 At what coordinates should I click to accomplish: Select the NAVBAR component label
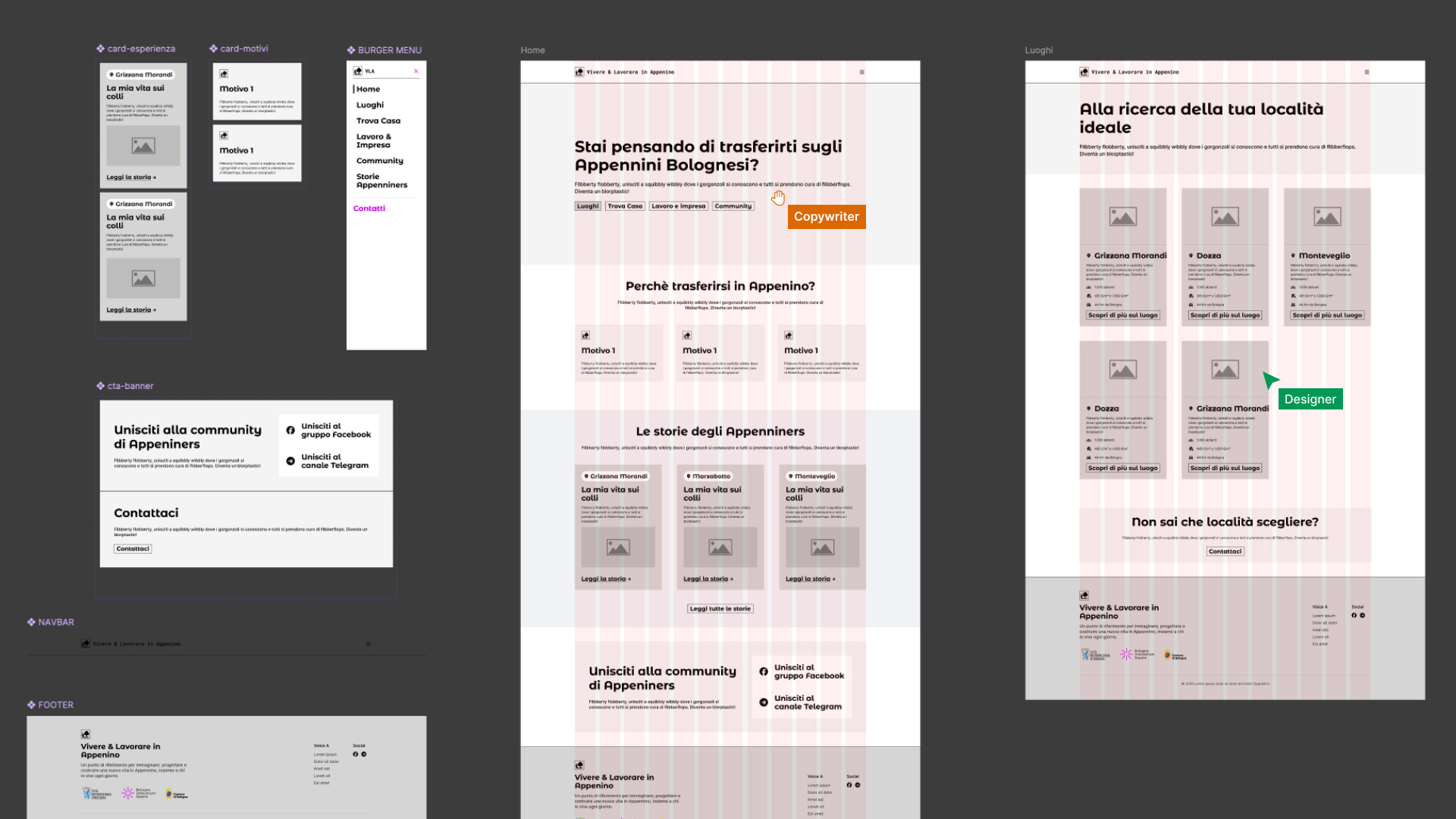coord(51,622)
